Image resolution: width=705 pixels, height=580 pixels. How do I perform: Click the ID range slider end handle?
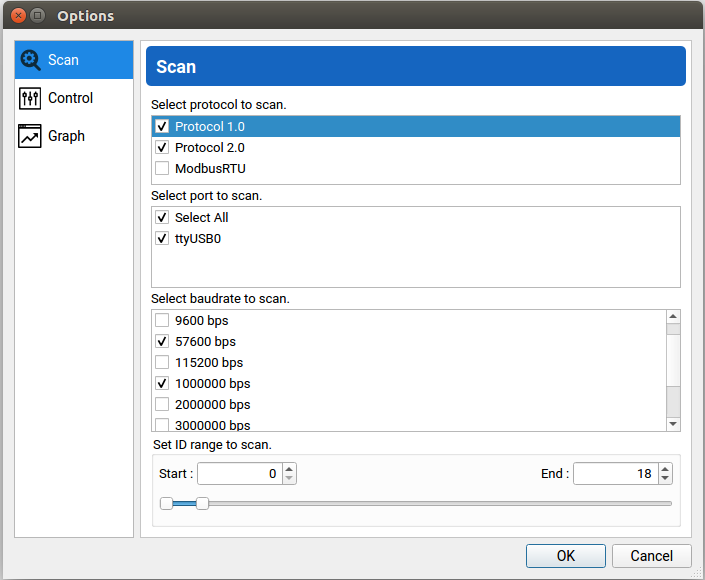tap(202, 504)
